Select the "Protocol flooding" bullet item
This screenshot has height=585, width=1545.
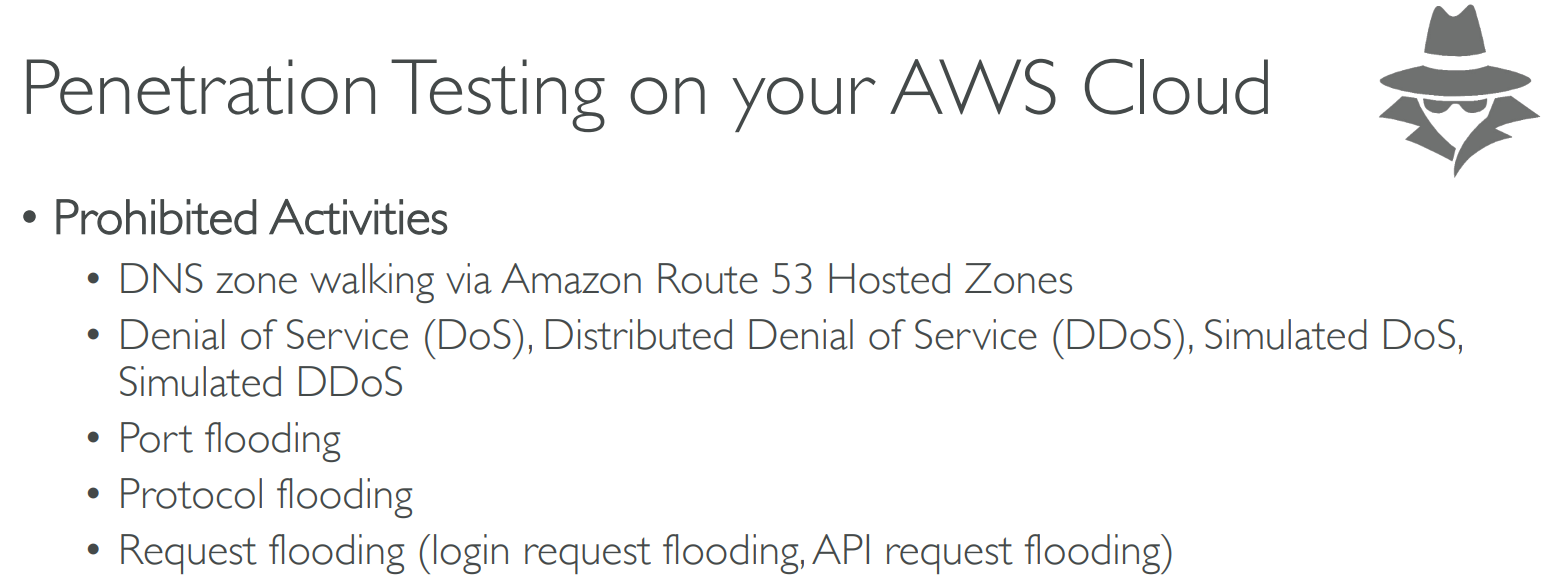pyautogui.click(x=266, y=495)
